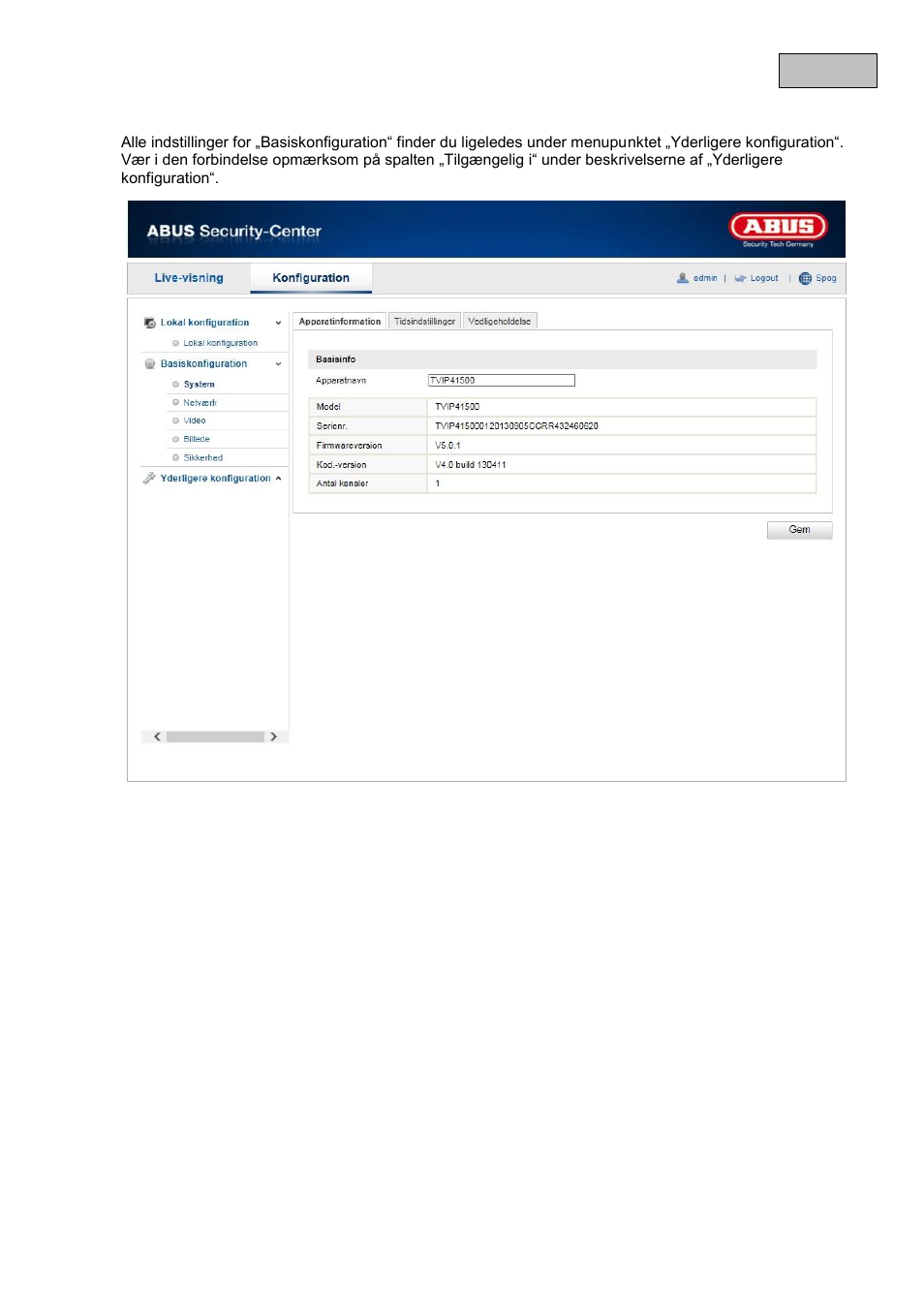The height and width of the screenshot is (1308, 924).
Task: Click the ABUS logo
Action: (779, 228)
